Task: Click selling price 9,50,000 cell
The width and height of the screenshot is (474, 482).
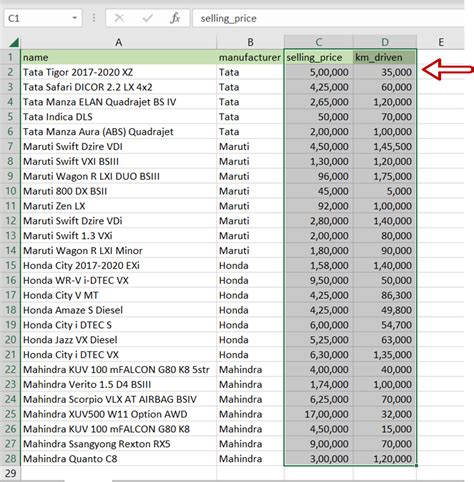Action: 319,280
